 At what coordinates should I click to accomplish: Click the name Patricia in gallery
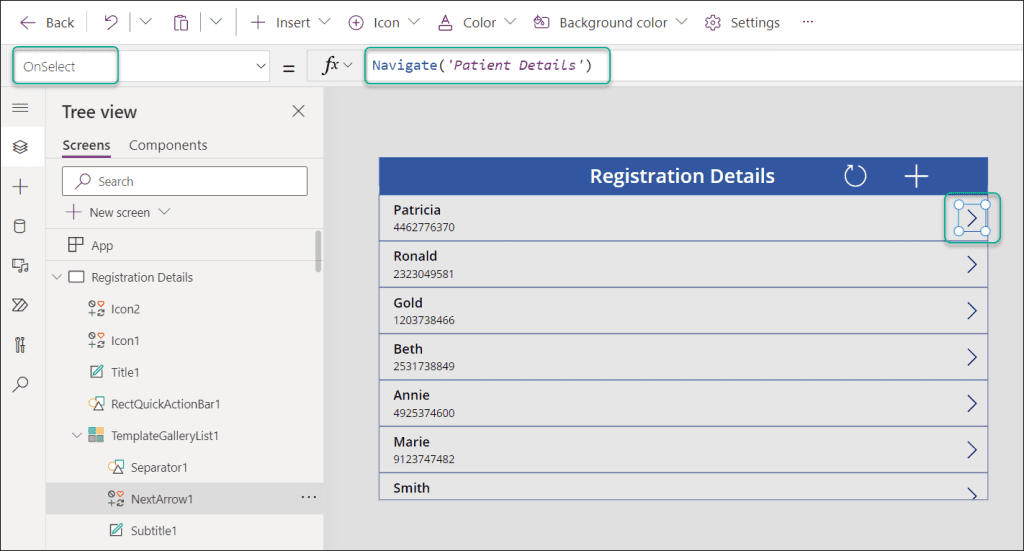tap(417, 210)
